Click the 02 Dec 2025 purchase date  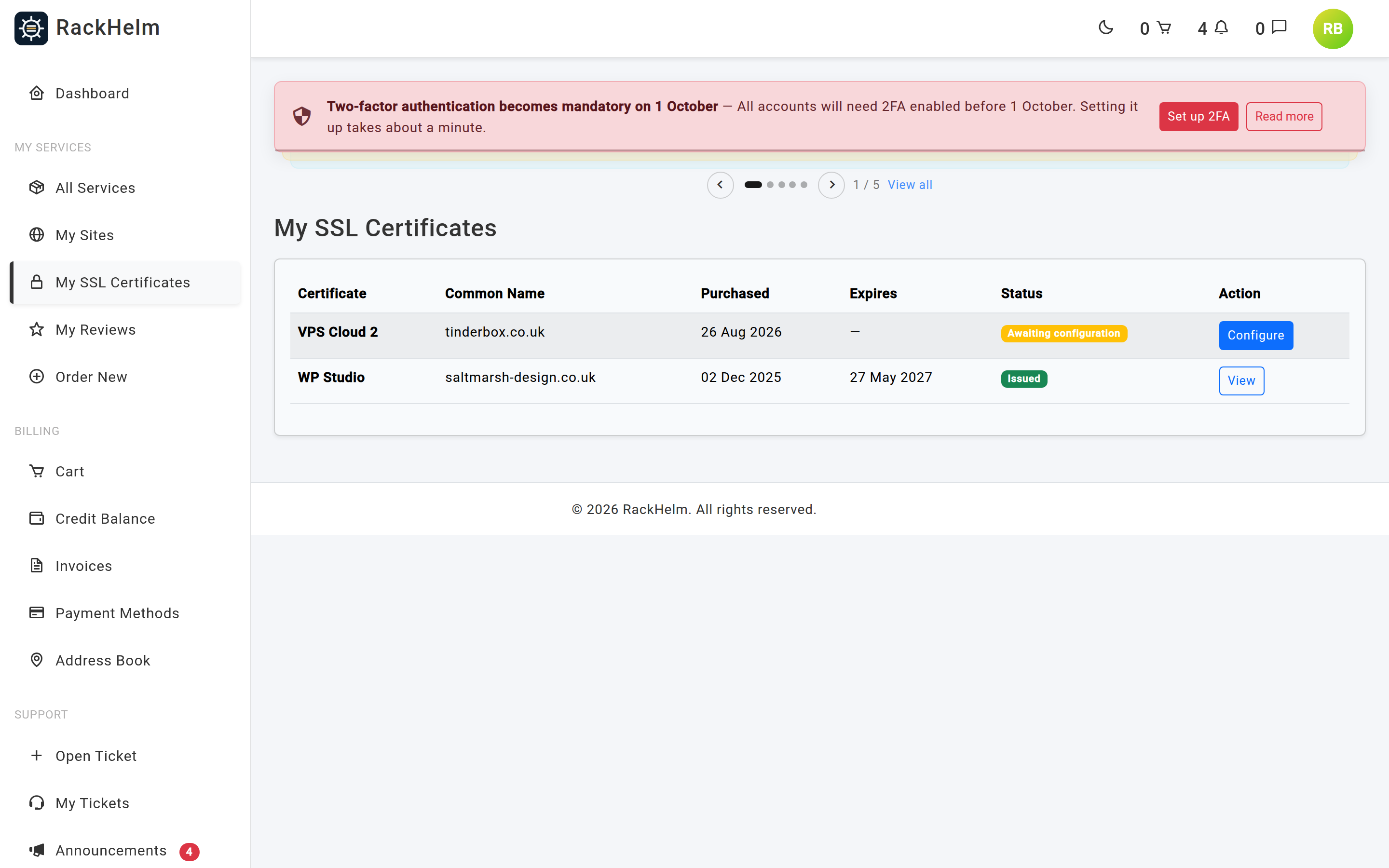tap(741, 377)
